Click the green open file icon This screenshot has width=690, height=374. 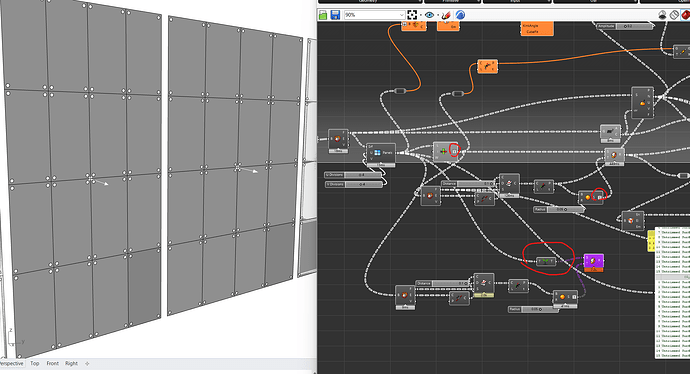[323, 15]
